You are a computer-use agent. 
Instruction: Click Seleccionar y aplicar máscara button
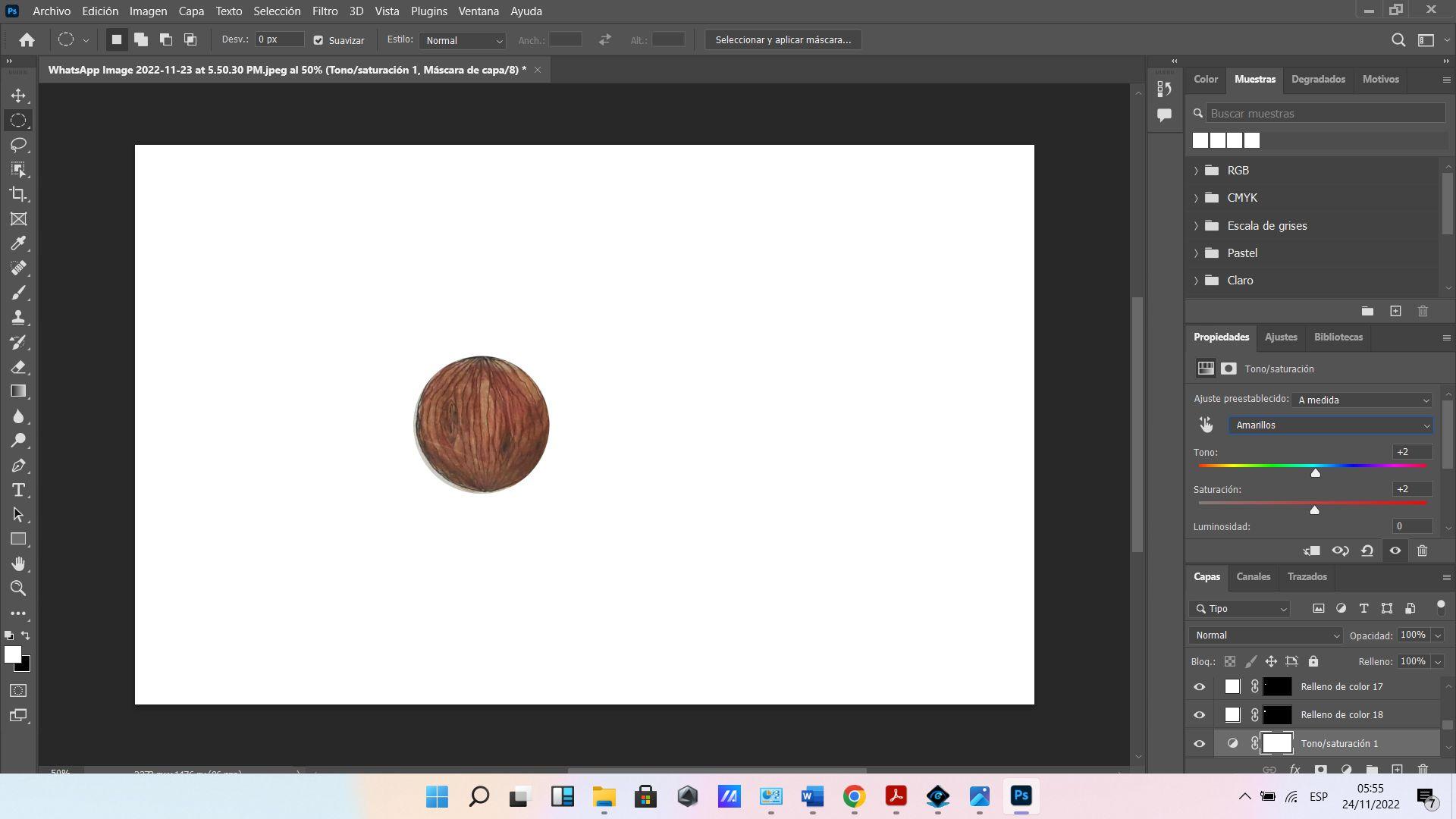[783, 40]
